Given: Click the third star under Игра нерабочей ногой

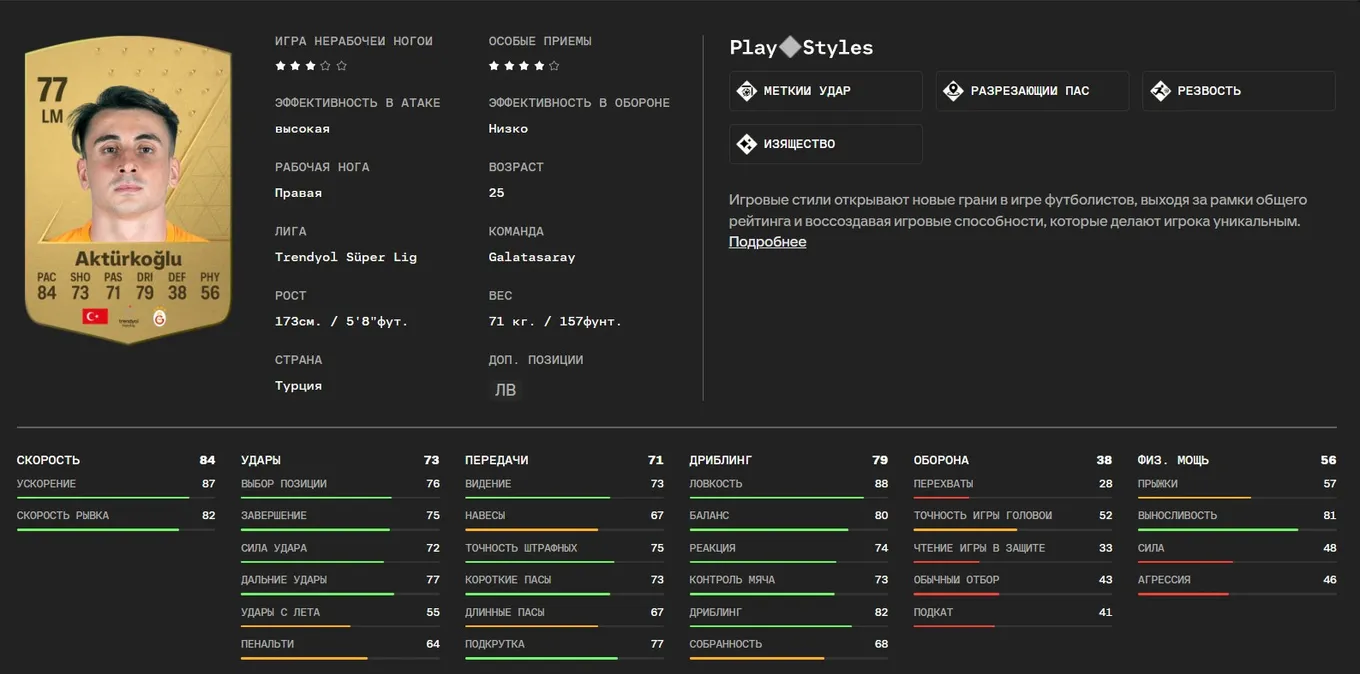Looking at the screenshot, I should coord(311,66).
